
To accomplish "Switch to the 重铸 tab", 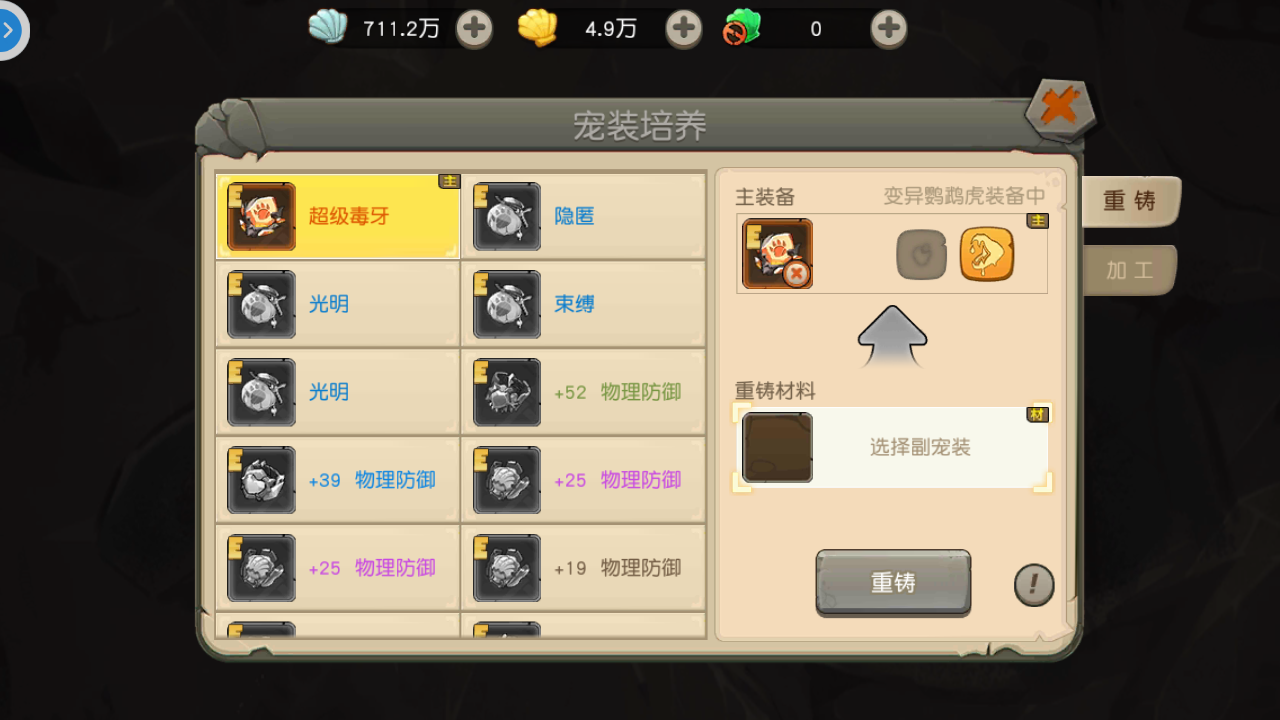I will pyautogui.click(x=1130, y=201).
